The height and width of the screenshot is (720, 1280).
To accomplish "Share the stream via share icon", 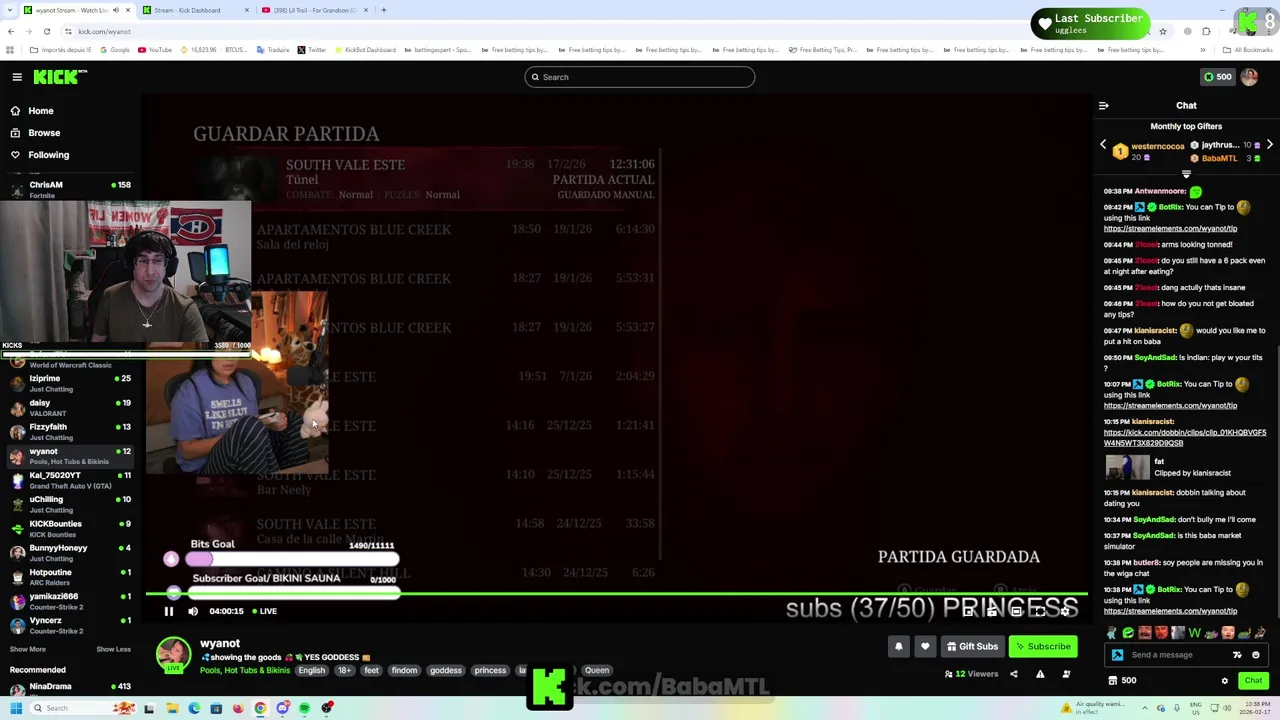I will coord(1013,674).
